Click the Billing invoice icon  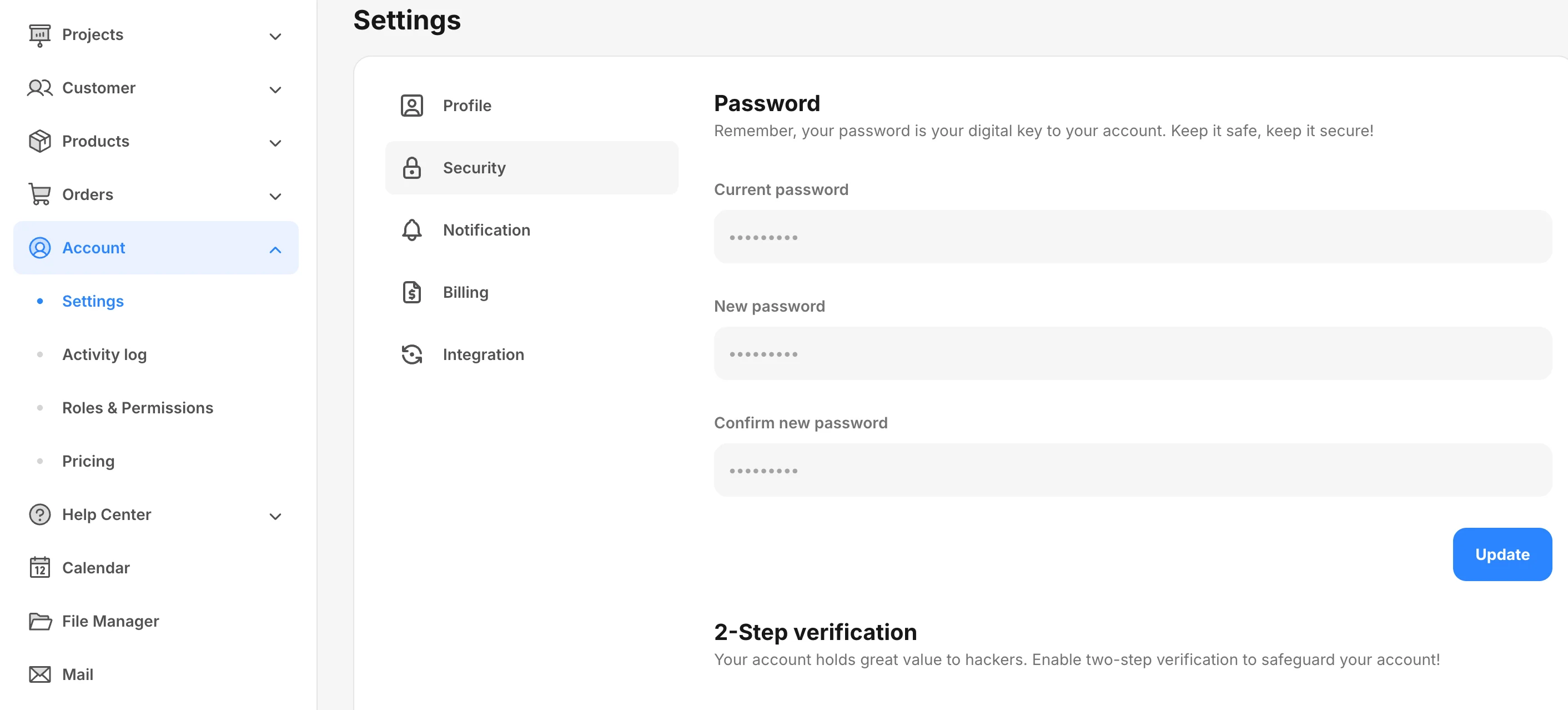(x=411, y=292)
